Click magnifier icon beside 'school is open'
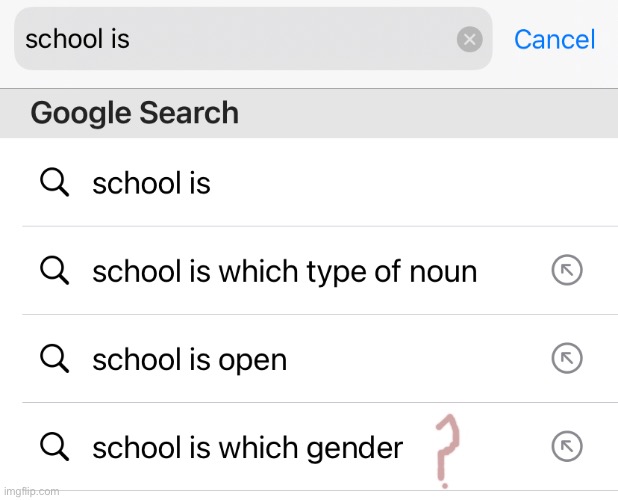Viewport: 618px width, 500px height. [54, 359]
